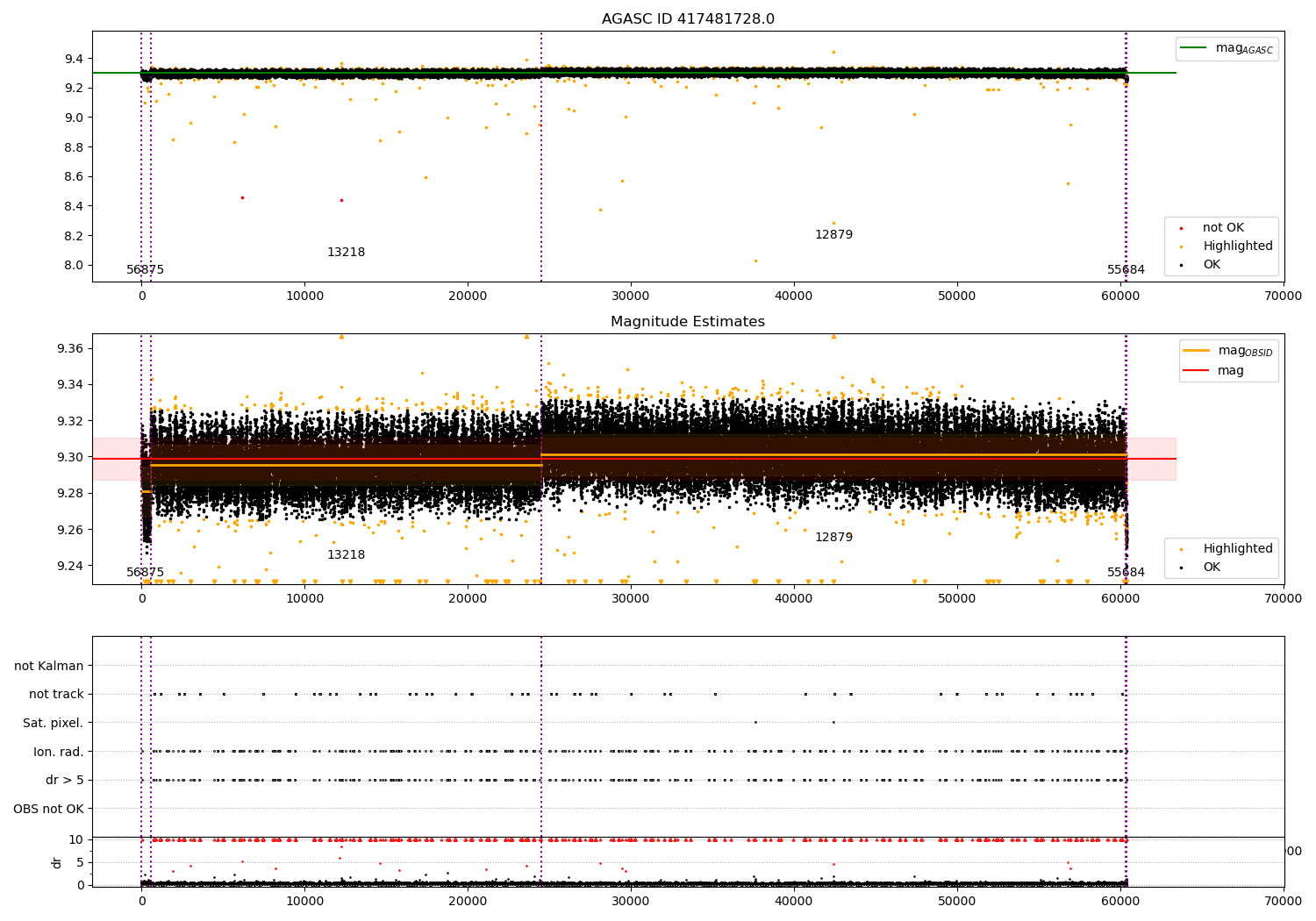Click the red mag legend line swatch
The height and width of the screenshot is (921, 1316).
point(1196,370)
